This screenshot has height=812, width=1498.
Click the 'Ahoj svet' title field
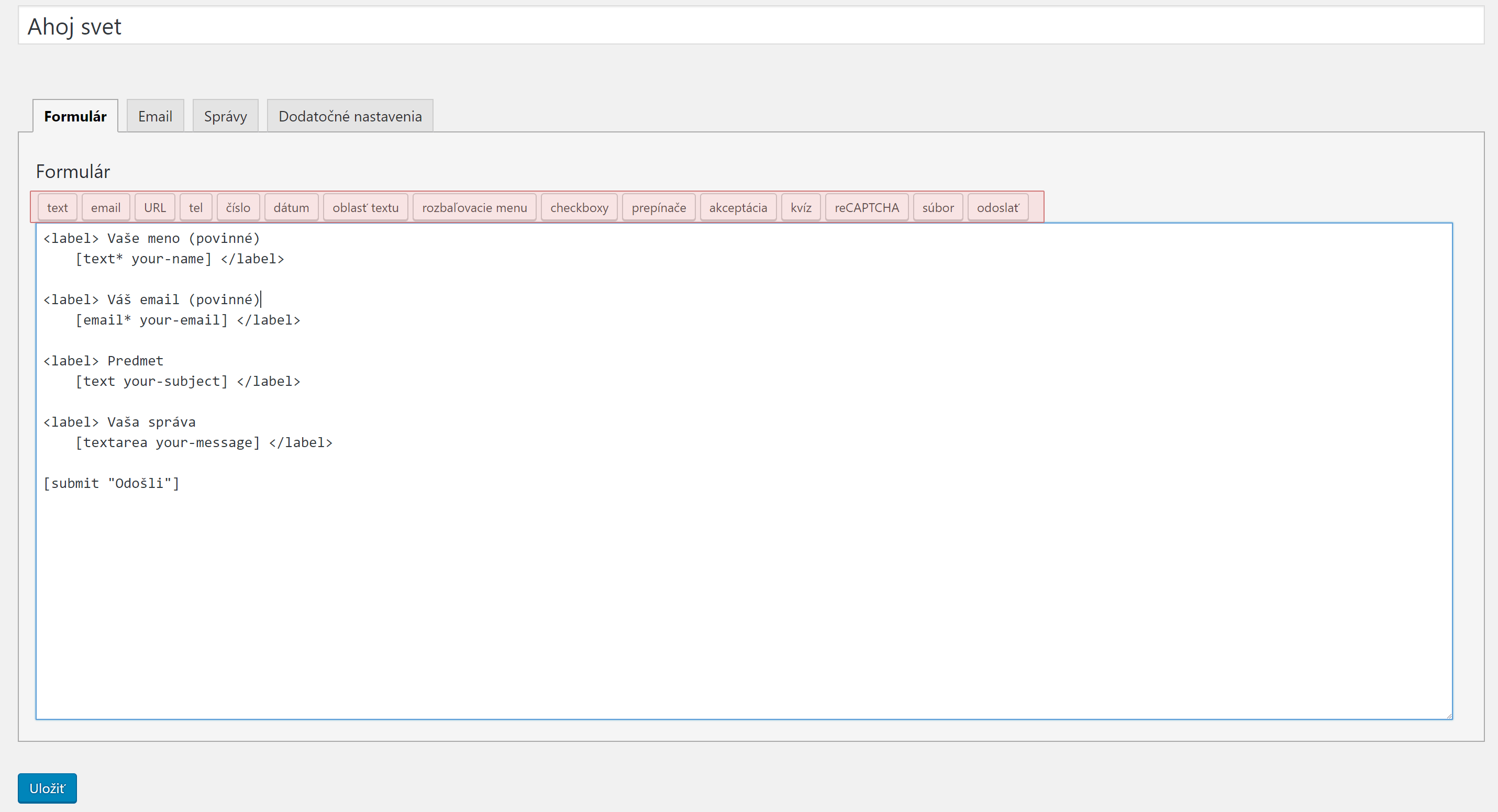click(x=750, y=26)
